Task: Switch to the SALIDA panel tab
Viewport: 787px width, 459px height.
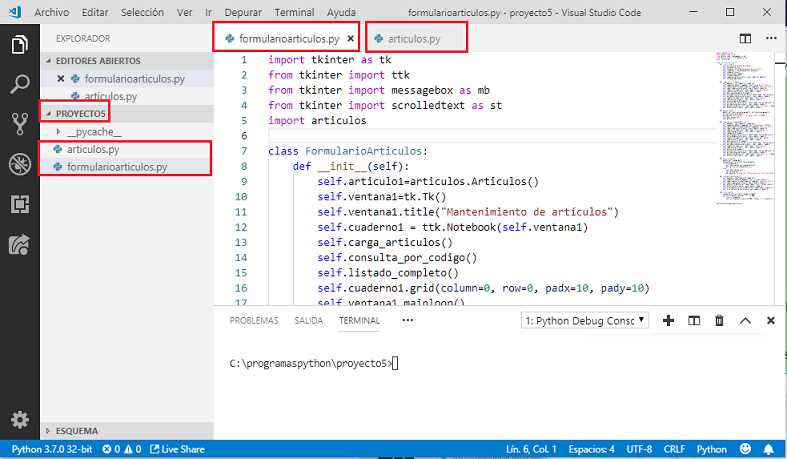Action: pyautogui.click(x=308, y=320)
